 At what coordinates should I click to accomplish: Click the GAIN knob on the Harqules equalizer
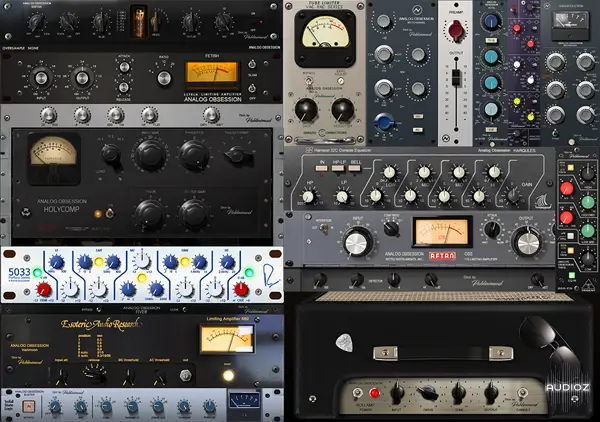[x=513, y=196]
